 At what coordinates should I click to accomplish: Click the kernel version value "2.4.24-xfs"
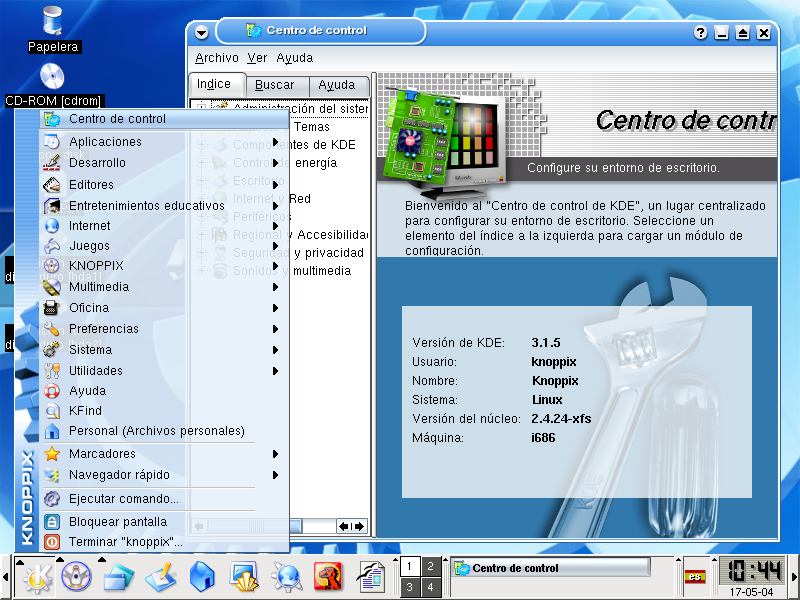click(561, 419)
